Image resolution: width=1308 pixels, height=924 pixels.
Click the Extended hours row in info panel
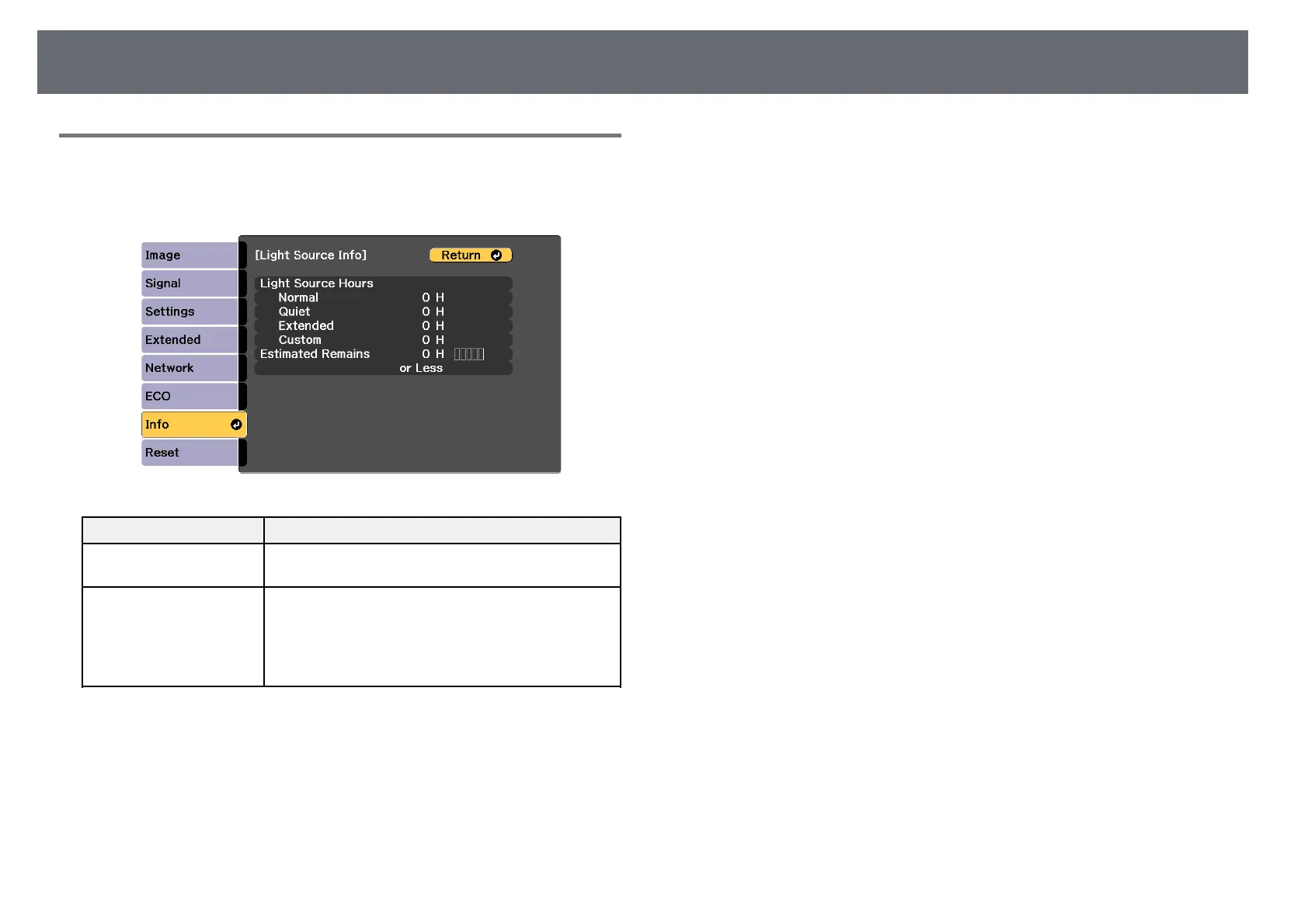click(x=384, y=326)
